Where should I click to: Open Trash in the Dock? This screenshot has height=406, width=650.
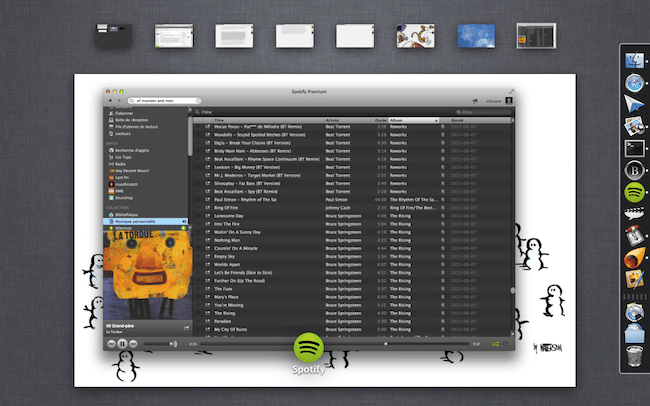pyautogui.click(x=634, y=356)
